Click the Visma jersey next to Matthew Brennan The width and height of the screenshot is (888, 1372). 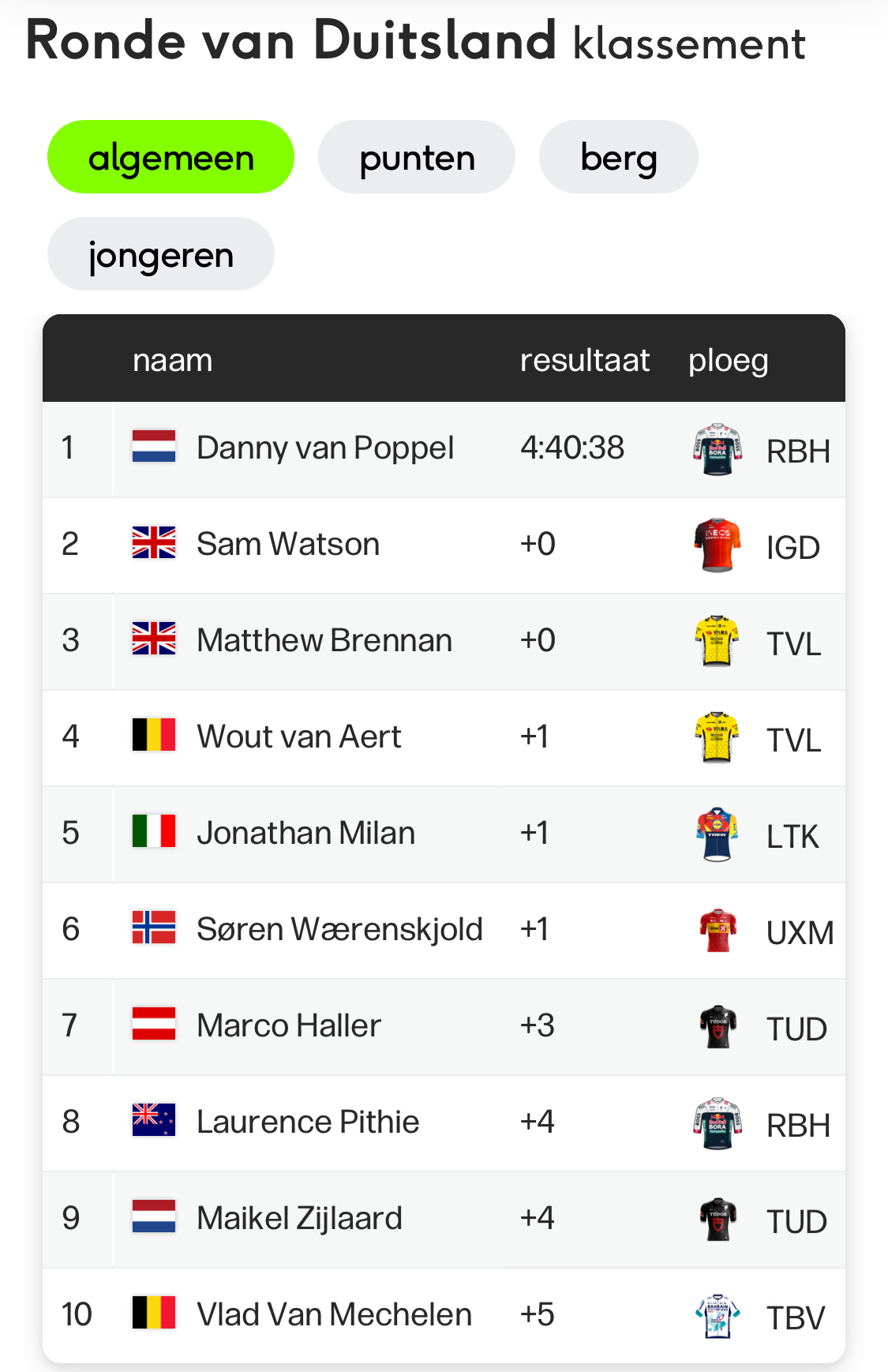click(x=718, y=642)
